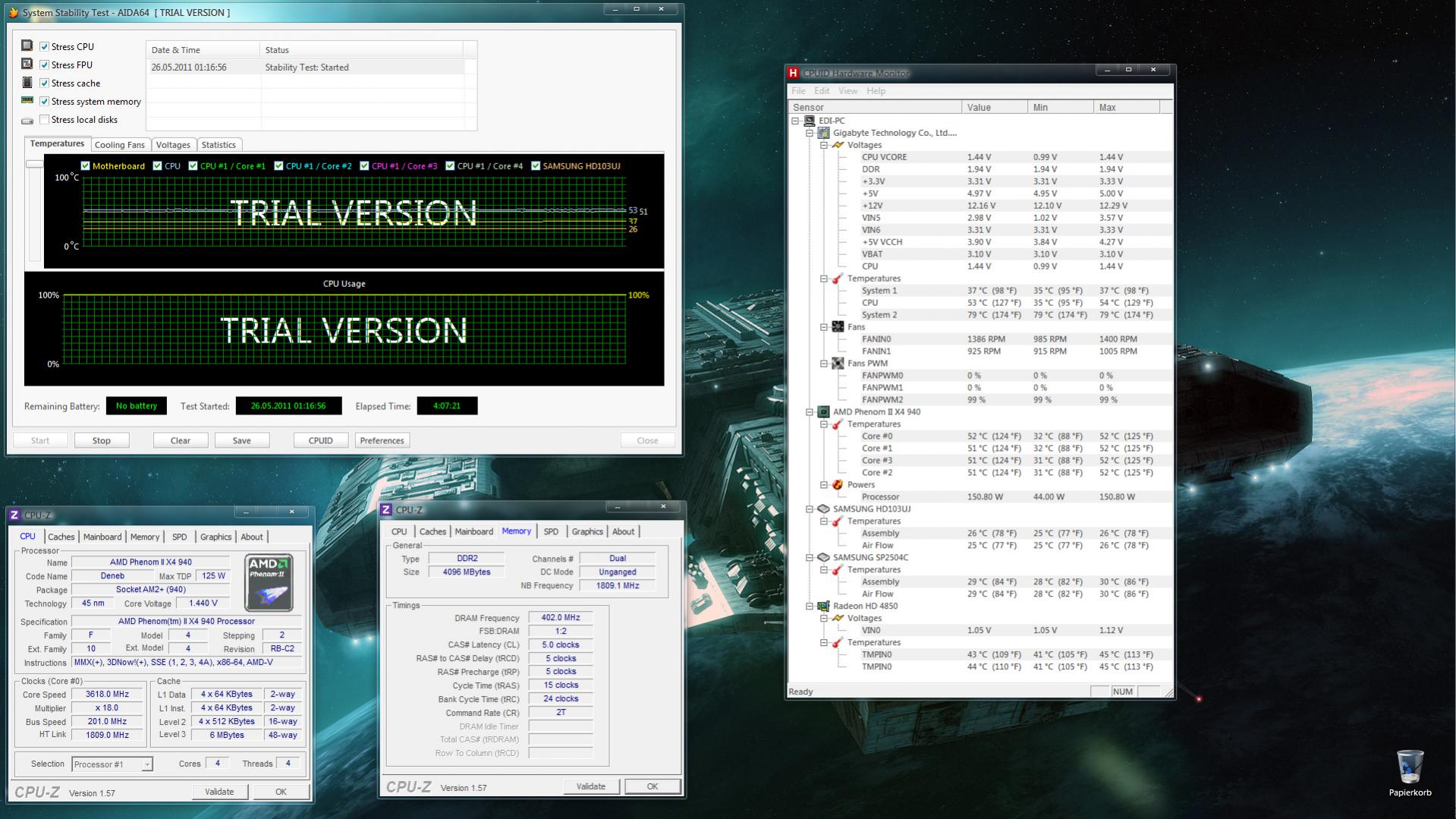Collapse the Radeon HD 4850 tree node
This screenshot has width=1456, height=819.
point(810,606)
